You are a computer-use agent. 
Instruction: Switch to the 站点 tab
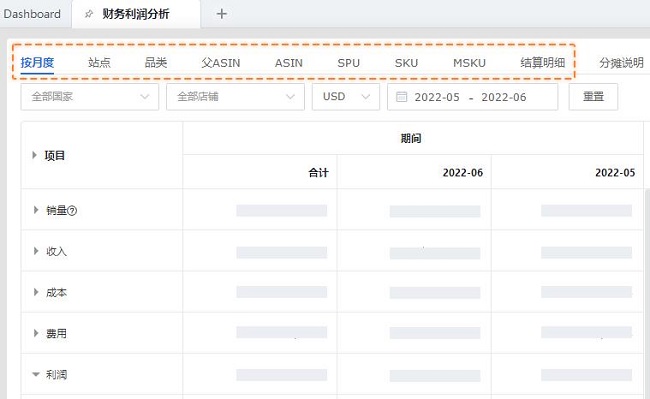tap(99, 63)
